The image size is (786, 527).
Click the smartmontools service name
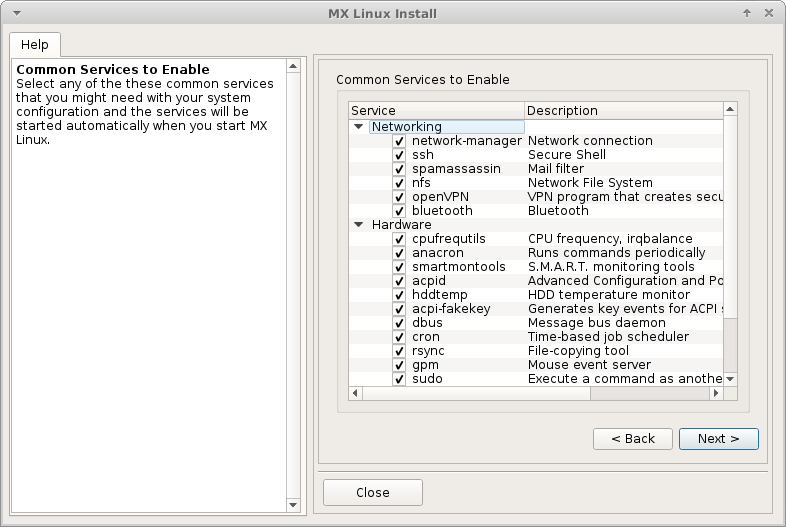pos(459,267)
